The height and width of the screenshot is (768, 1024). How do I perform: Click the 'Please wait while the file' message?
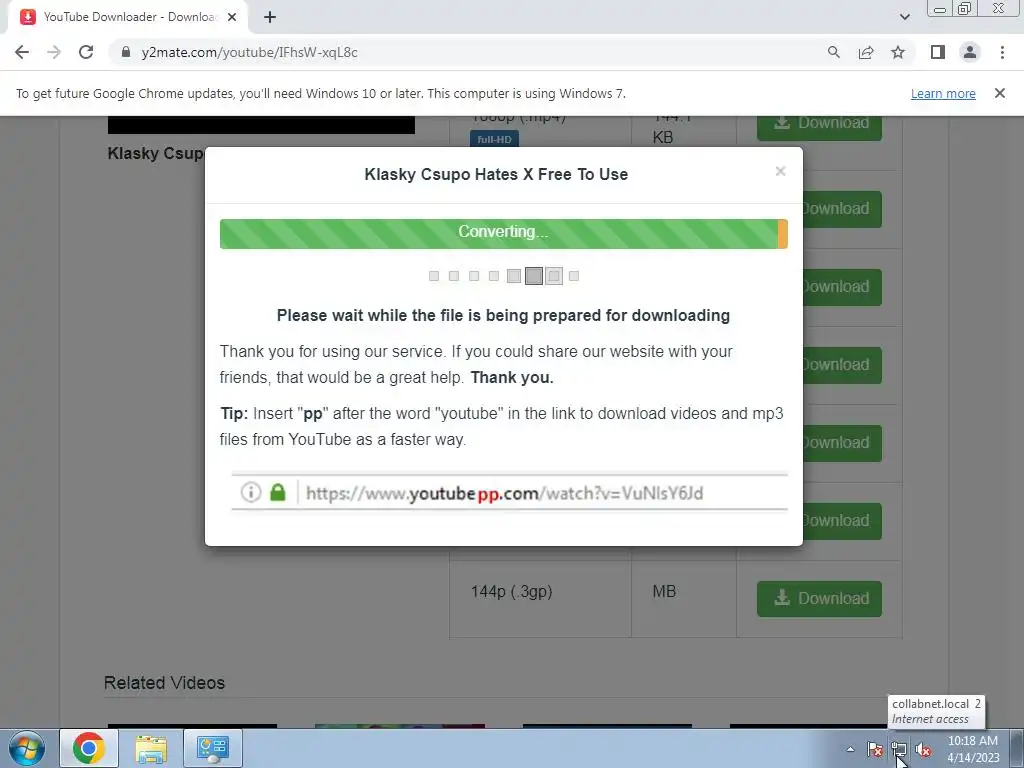pyautogui.click(x=503, y=315)
